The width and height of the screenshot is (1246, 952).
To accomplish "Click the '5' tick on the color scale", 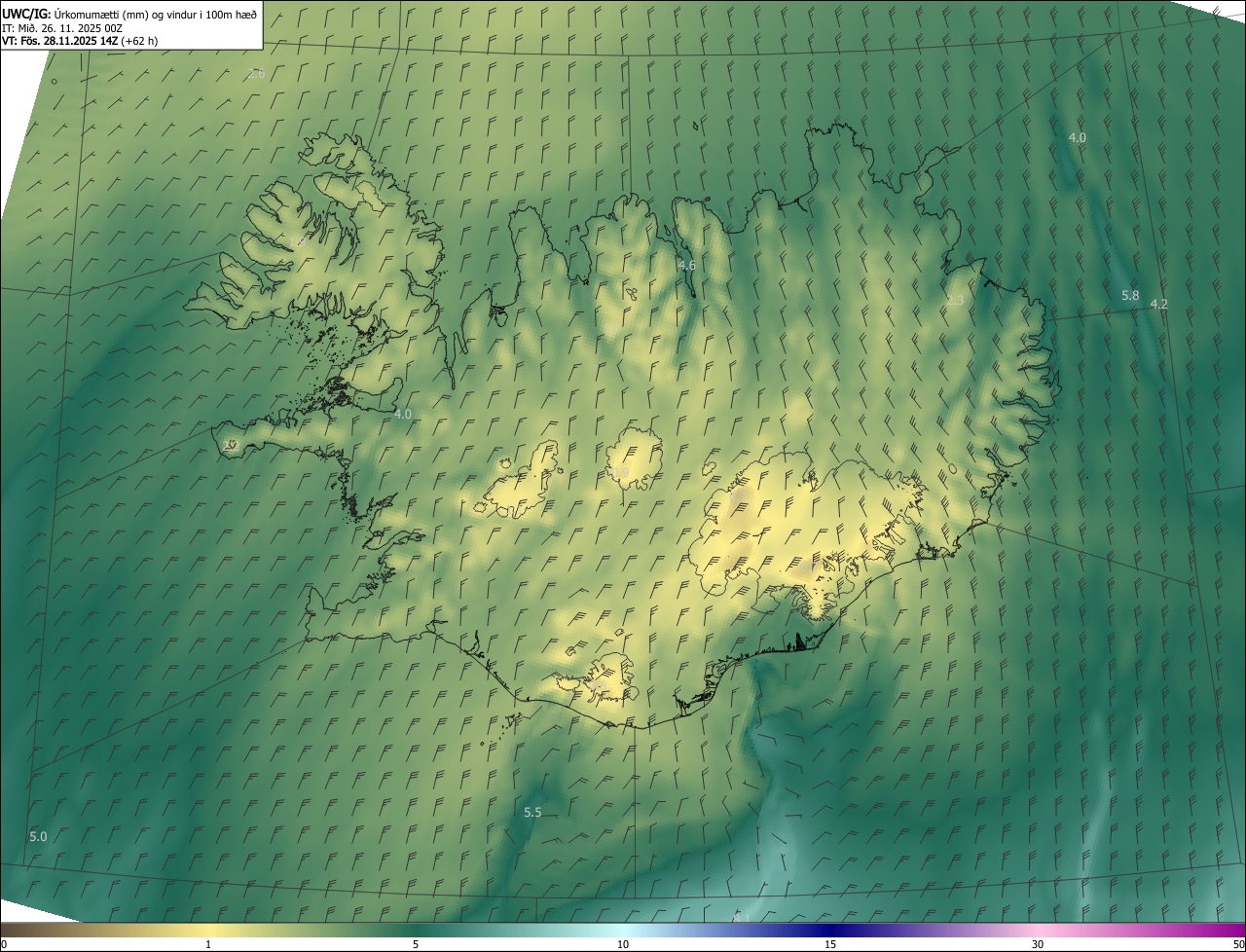I will 416,944.
